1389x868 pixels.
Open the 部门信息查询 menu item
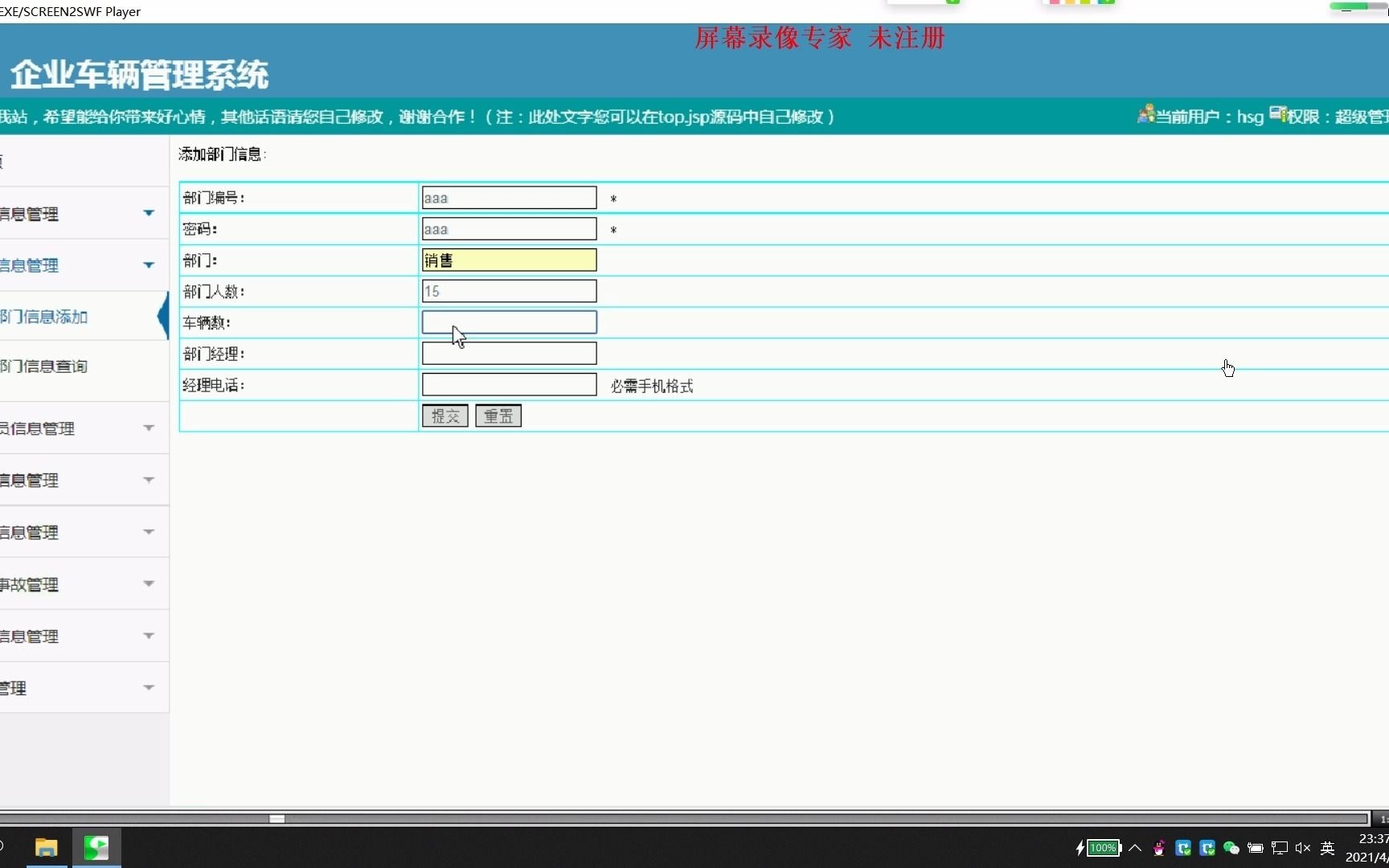44,366
